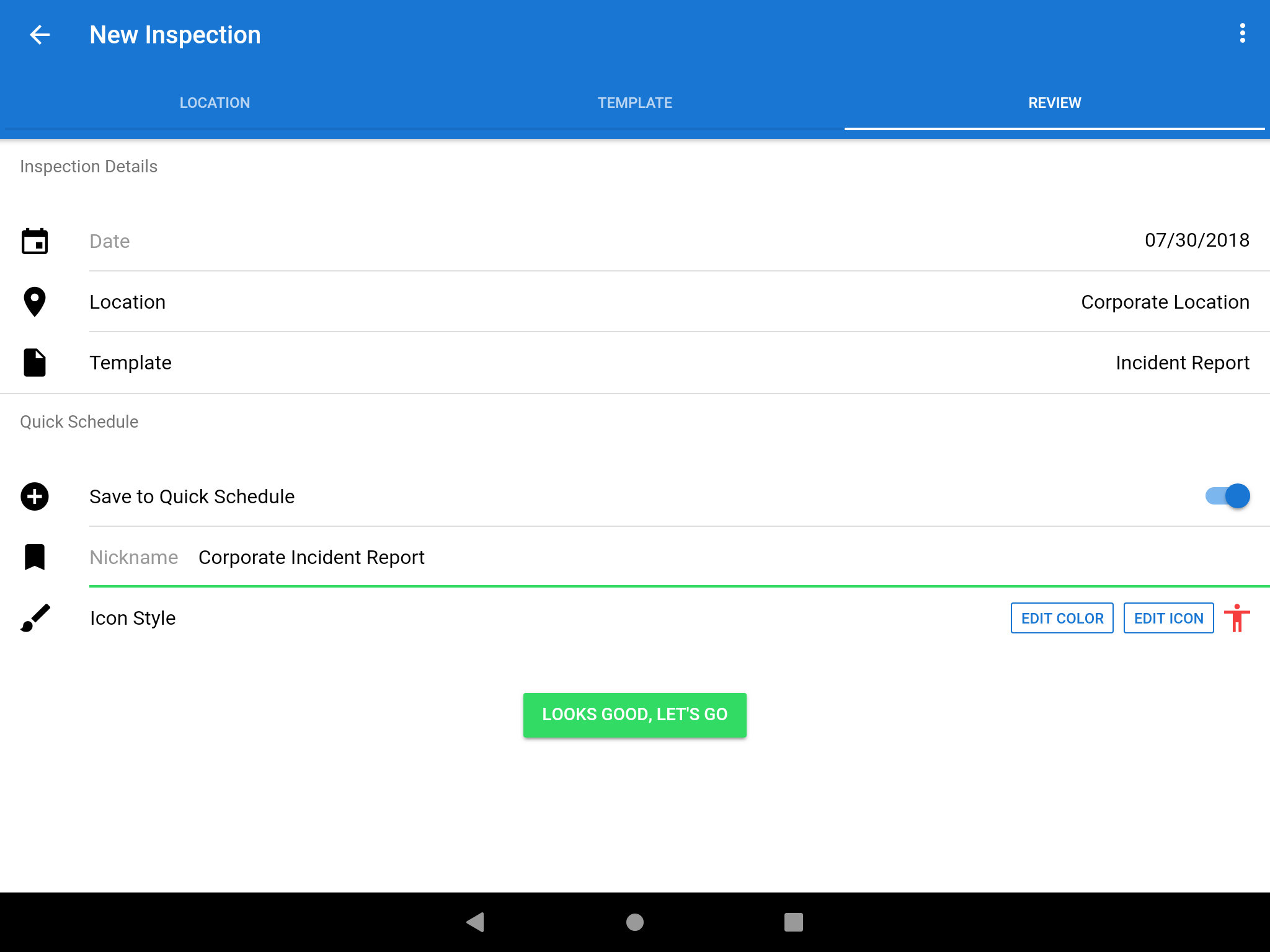Tap the Android recent apps button
Image resolution: width=1270 pixels, height=952 pixels.
(x=794, y=922)
